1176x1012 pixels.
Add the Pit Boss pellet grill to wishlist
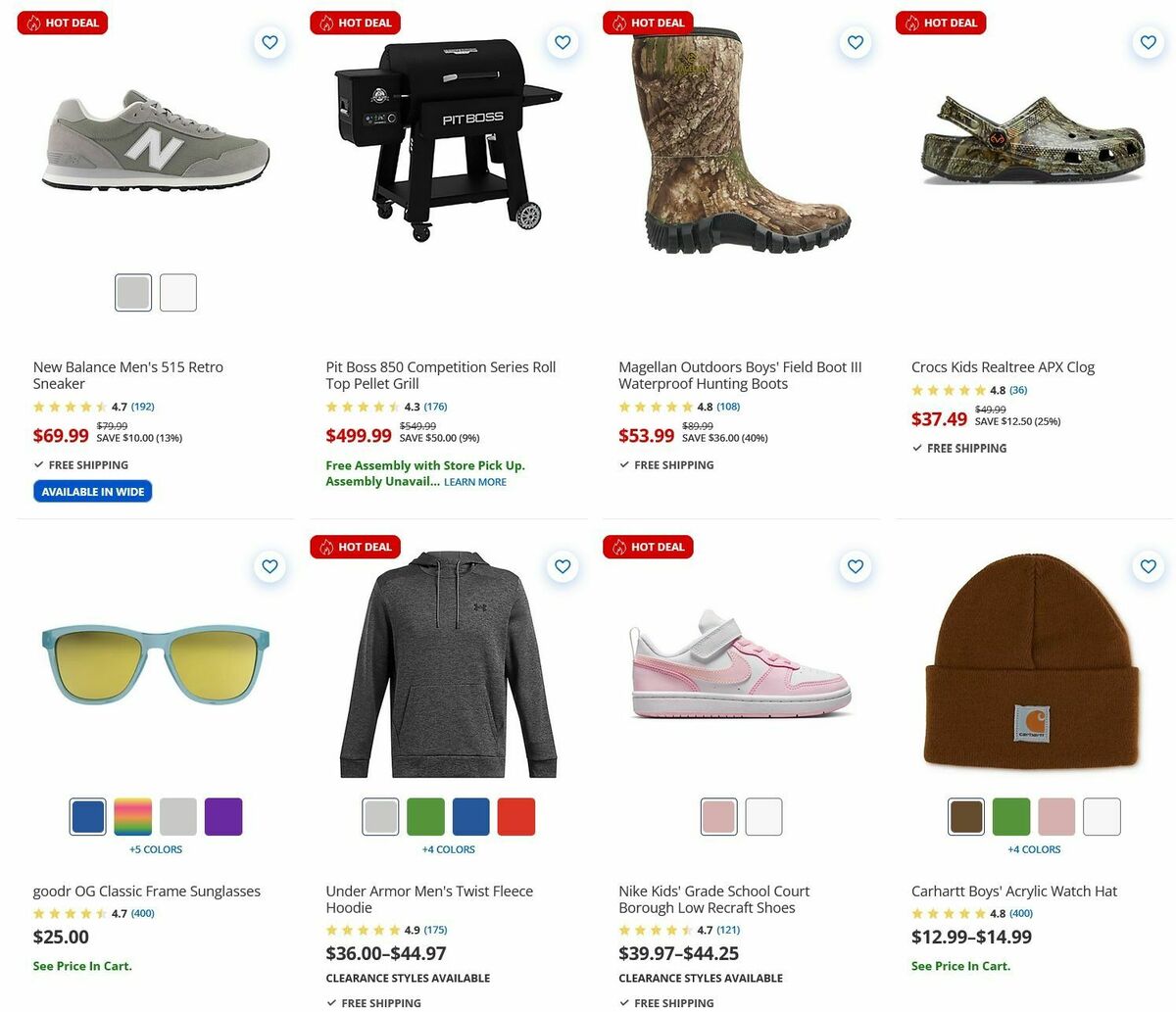tap(563, 42)
